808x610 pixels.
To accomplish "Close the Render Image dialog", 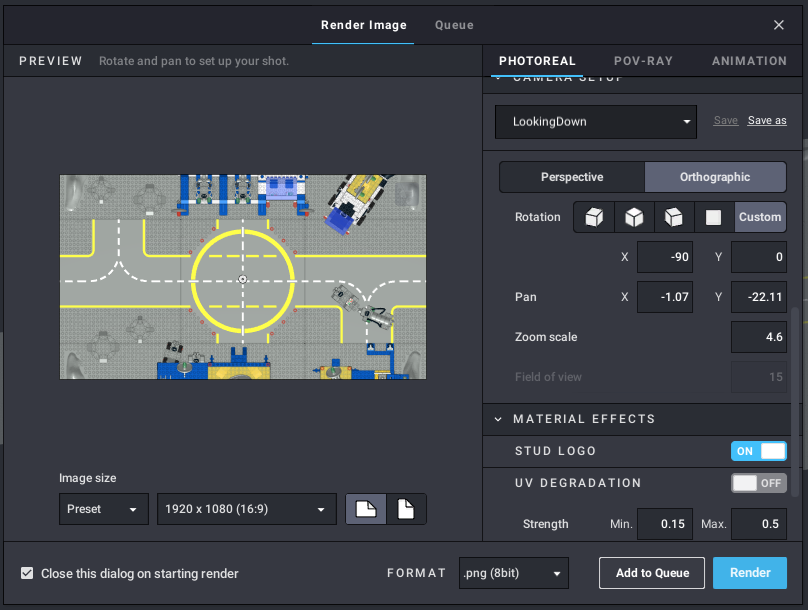I will click(x=779, y=25).
